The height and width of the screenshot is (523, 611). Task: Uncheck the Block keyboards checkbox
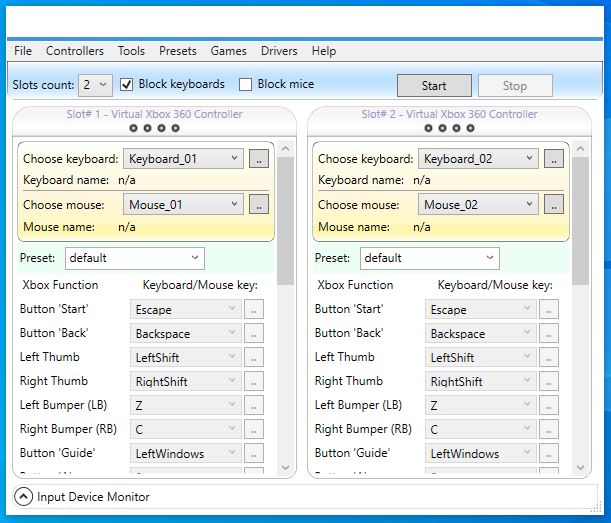tap(127, 85)
